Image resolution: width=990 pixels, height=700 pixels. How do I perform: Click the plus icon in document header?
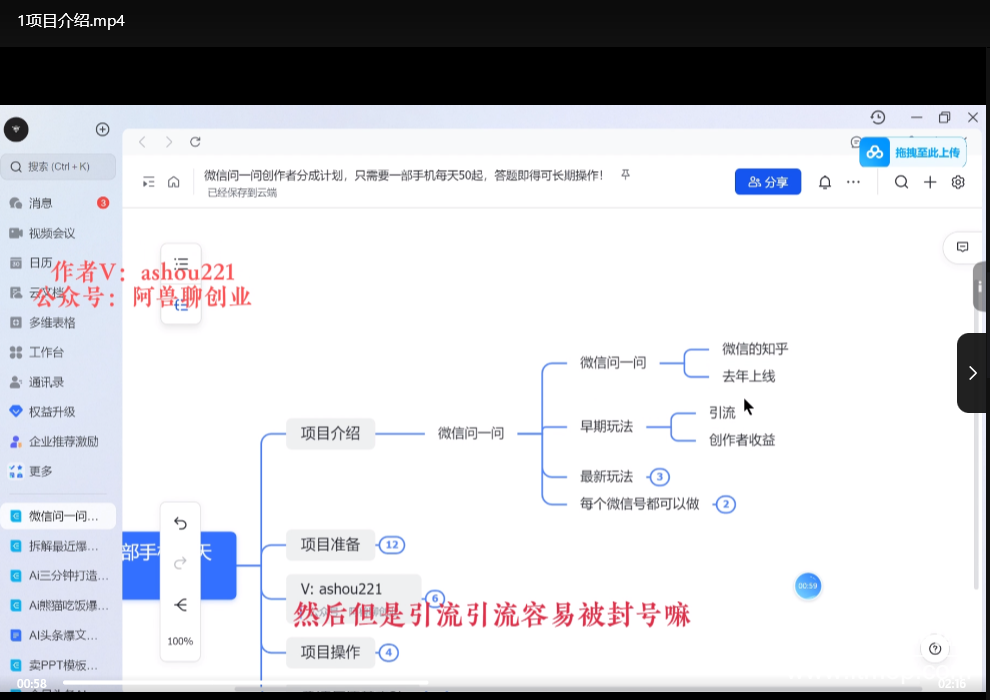click(x=930, y=182)
